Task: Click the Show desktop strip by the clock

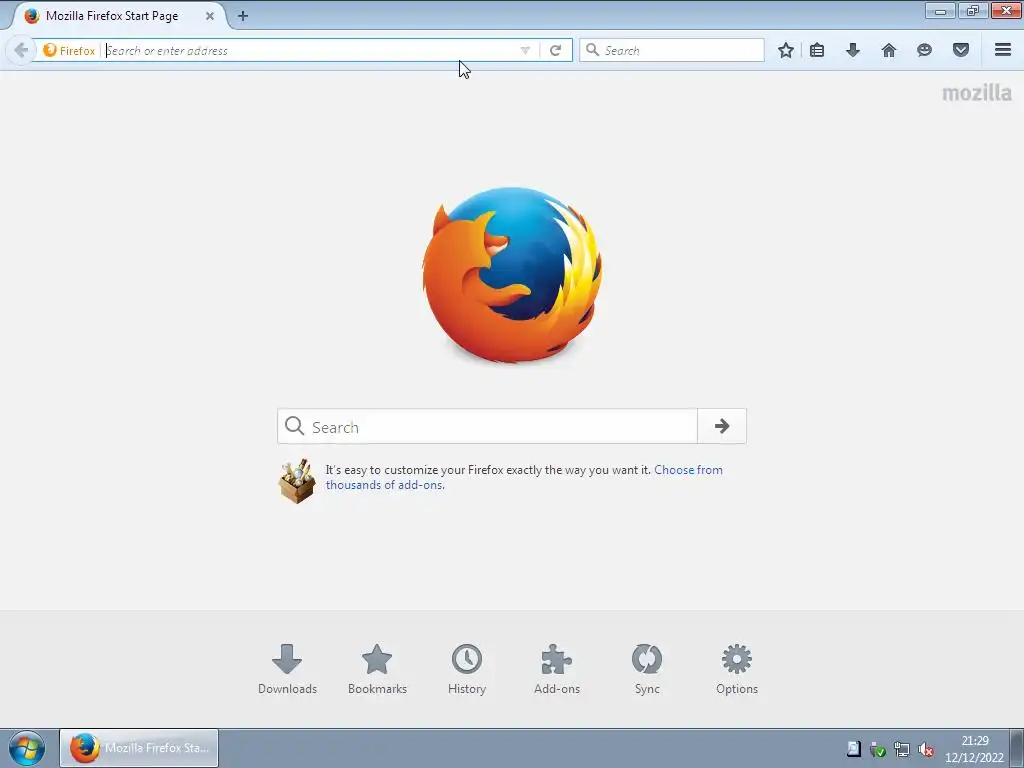Action: (1017, 748)
